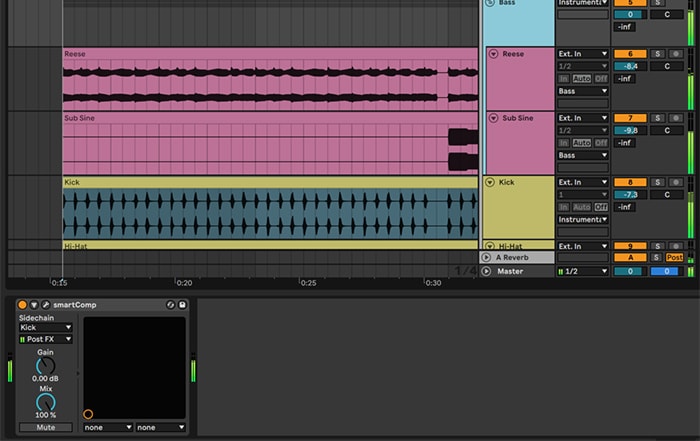This screenshot has width=700, height=441.
Task: Click the 0:20 time ruler marker
Action: [184, 283]
